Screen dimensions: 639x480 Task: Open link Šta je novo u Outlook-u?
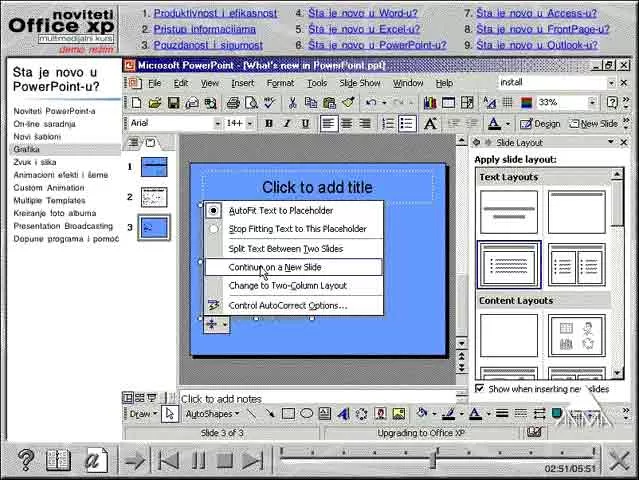pos(537,45)
